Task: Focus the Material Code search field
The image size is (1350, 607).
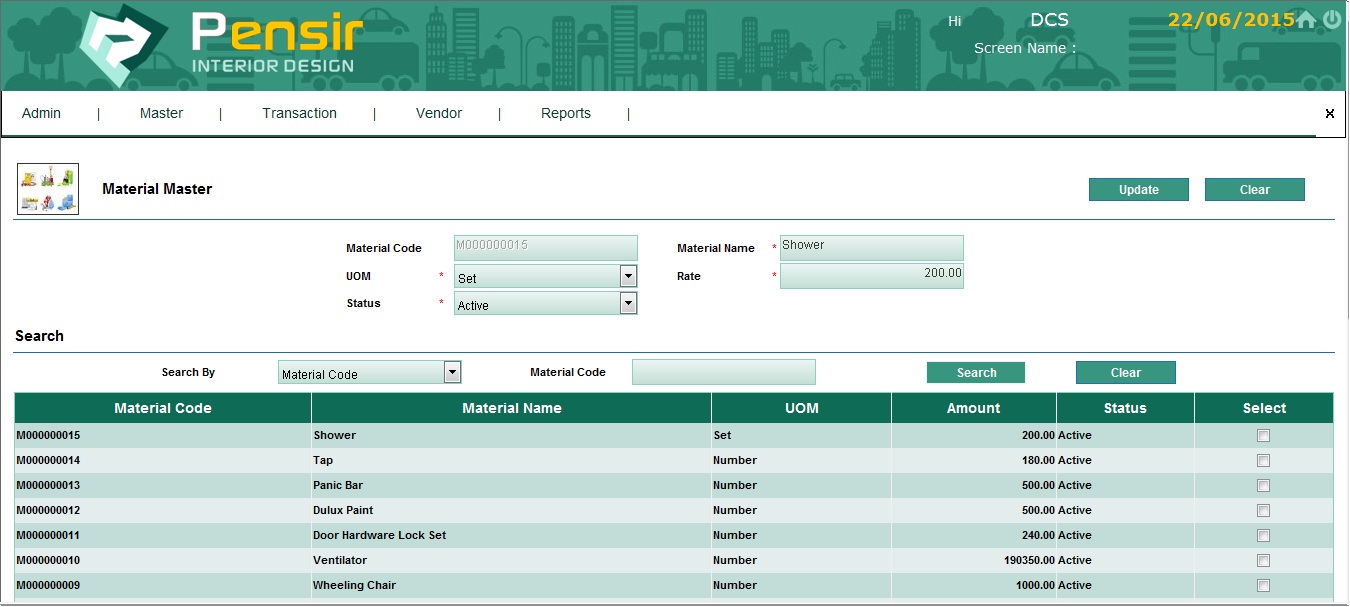Action: 723,373
